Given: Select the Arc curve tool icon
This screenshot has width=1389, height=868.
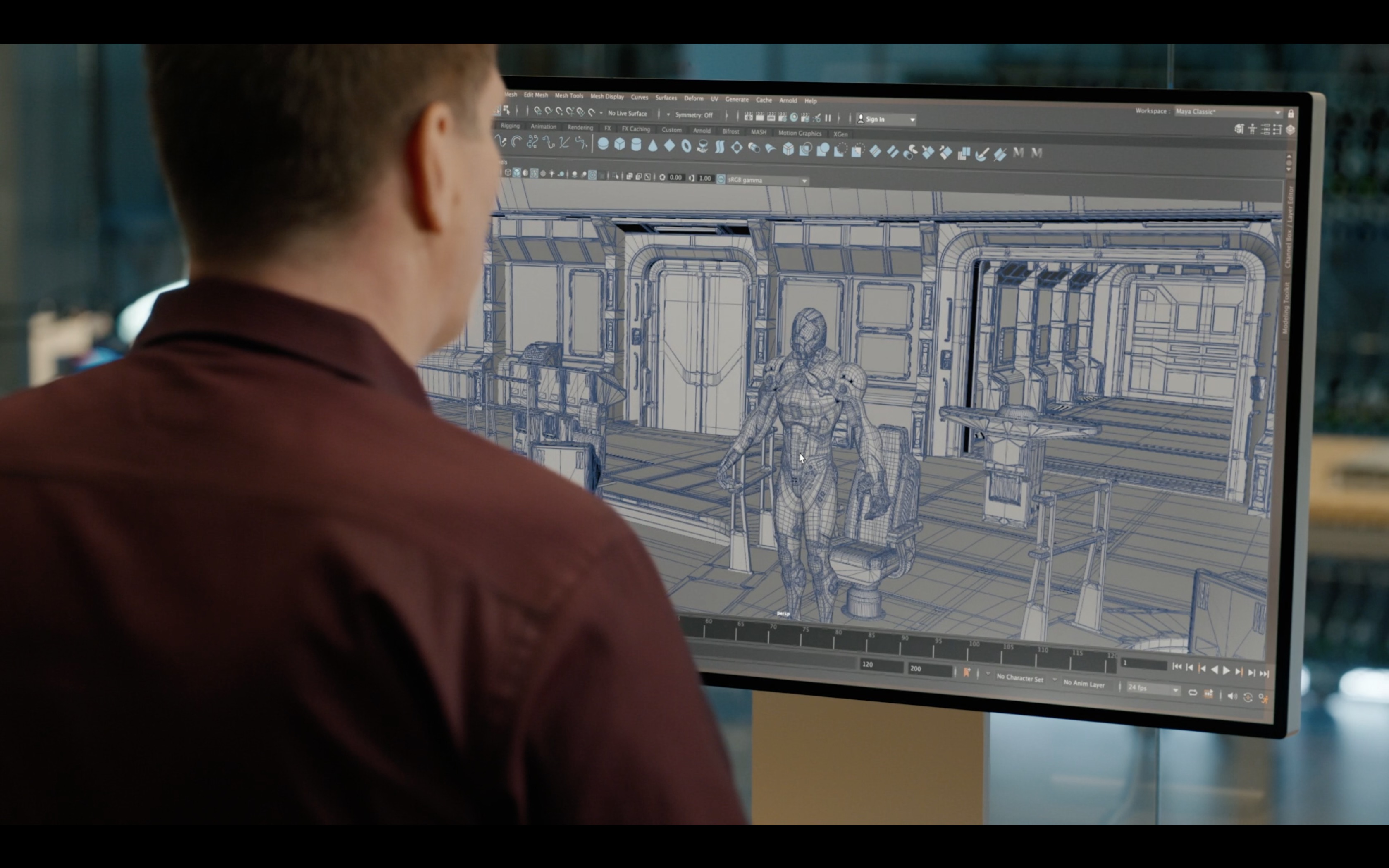Looking at the screenshot, I should click(x=516, y=141).
